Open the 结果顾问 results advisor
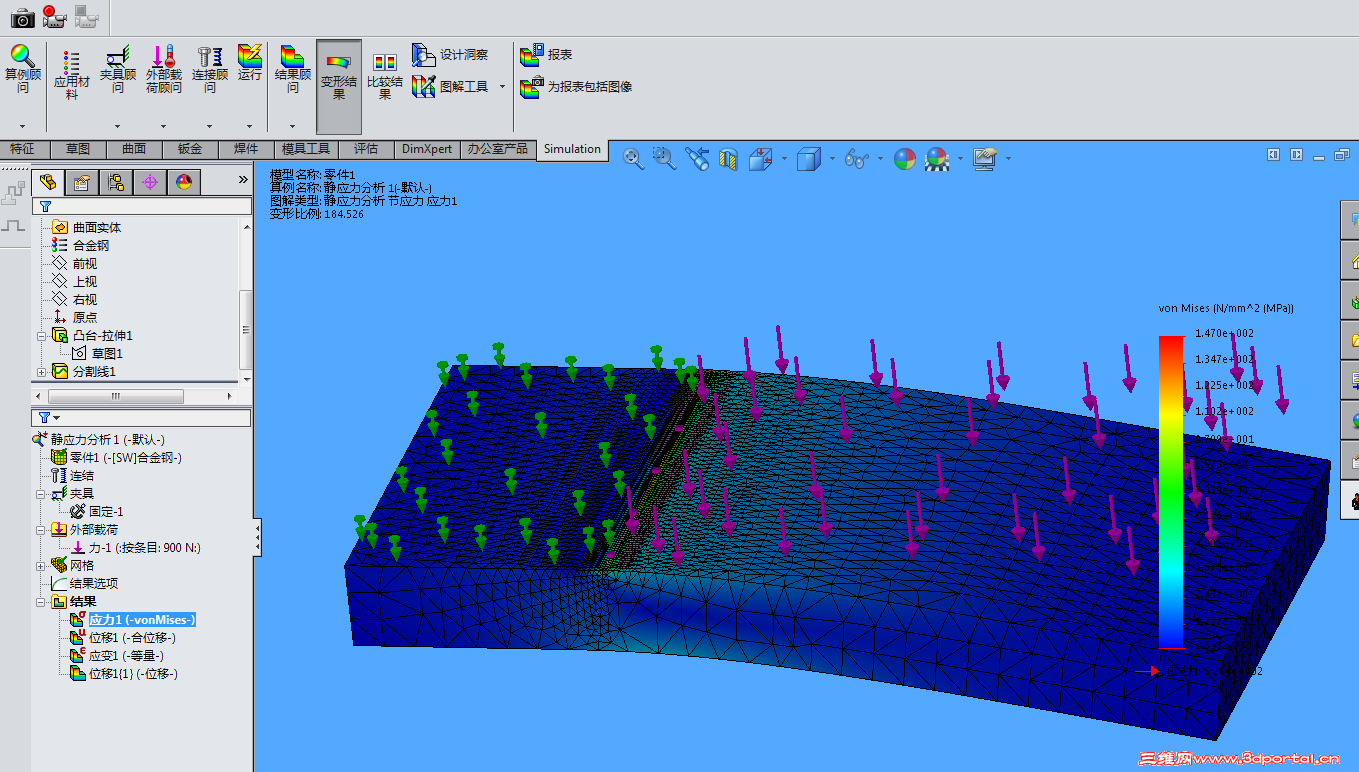1359x772 pixels. [293, 69]
